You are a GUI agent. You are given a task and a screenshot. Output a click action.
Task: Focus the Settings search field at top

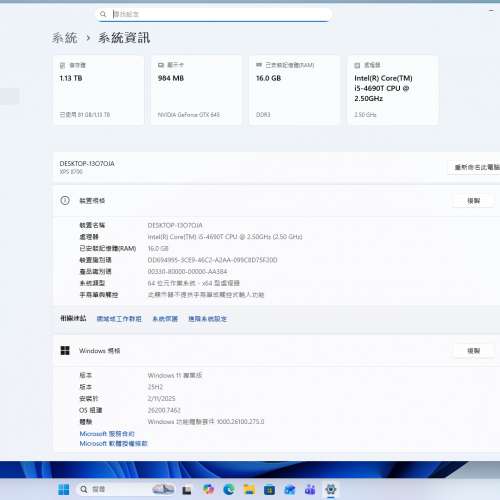coord(214,14)
